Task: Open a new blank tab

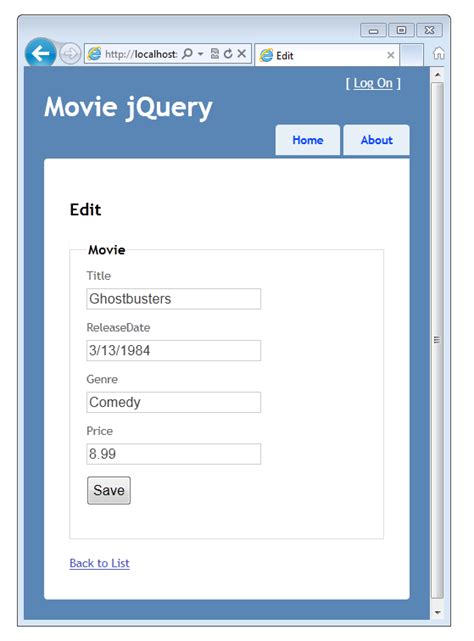Action: coord(411,55)
